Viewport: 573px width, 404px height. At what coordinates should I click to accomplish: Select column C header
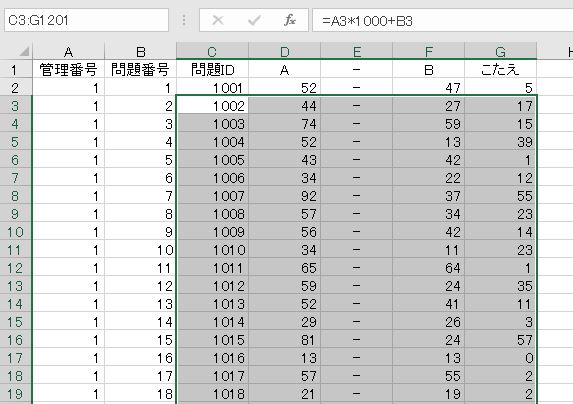(x=212, y=52)
